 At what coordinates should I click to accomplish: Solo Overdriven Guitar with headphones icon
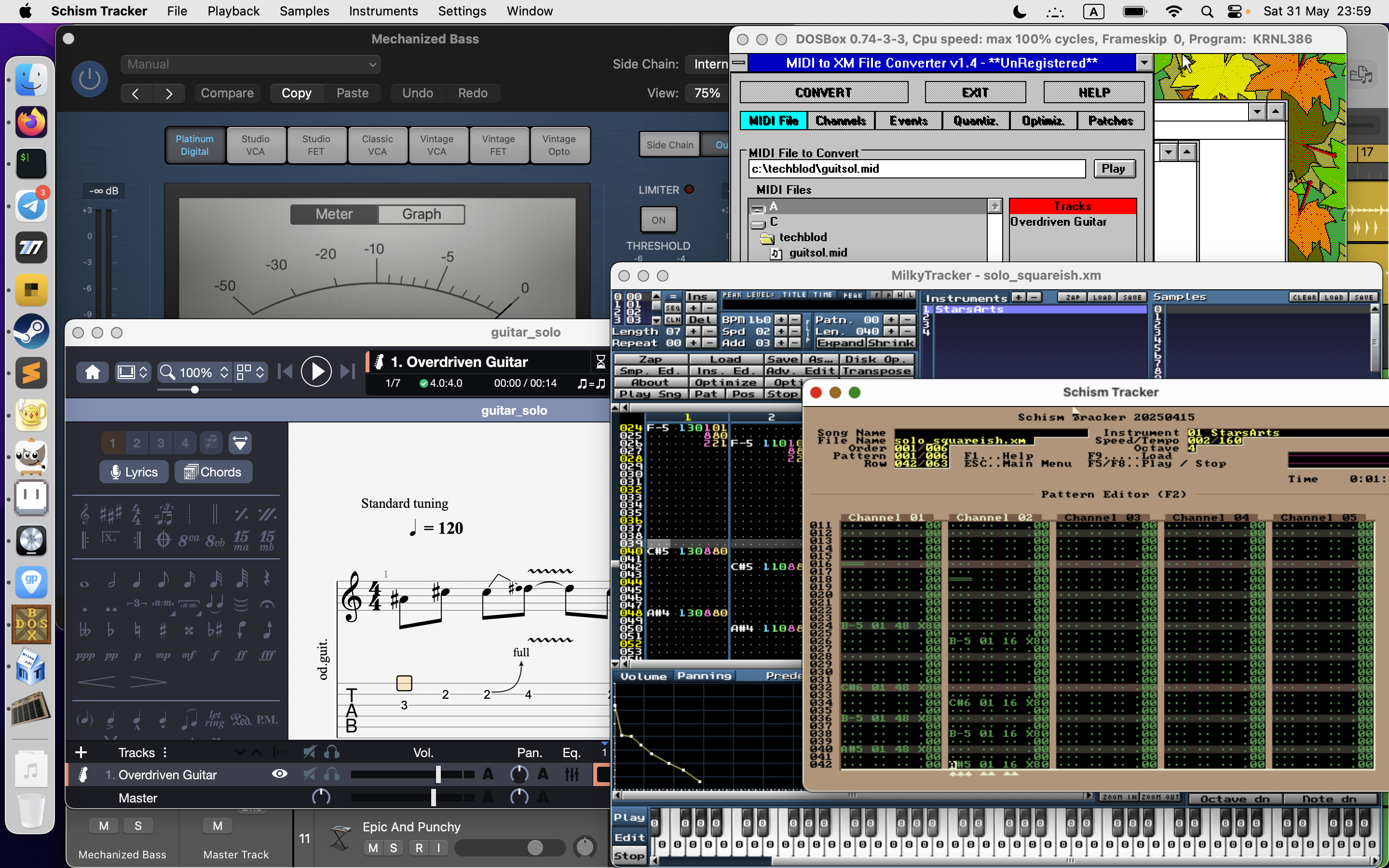332,774
